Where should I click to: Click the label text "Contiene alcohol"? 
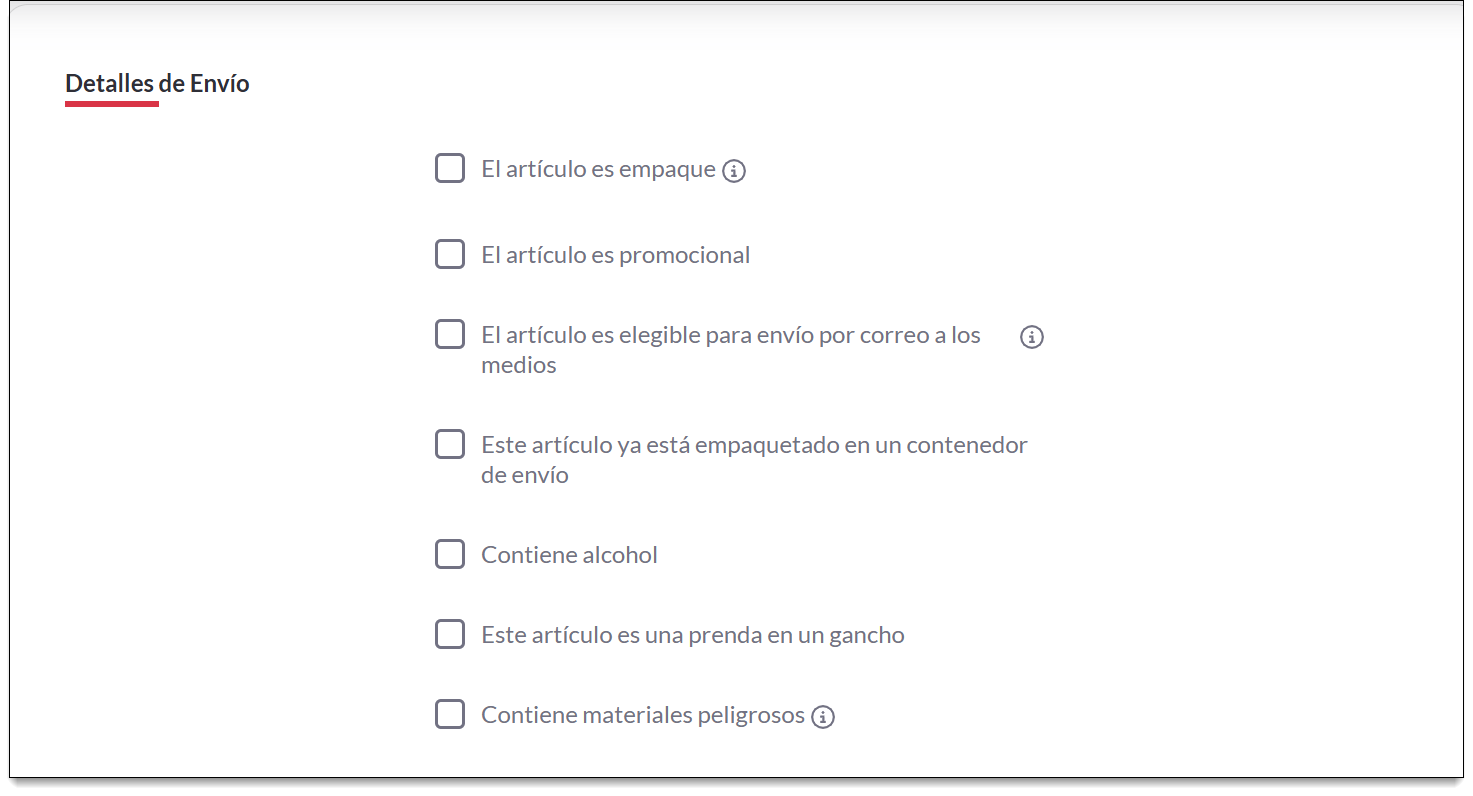click(568, 554)
